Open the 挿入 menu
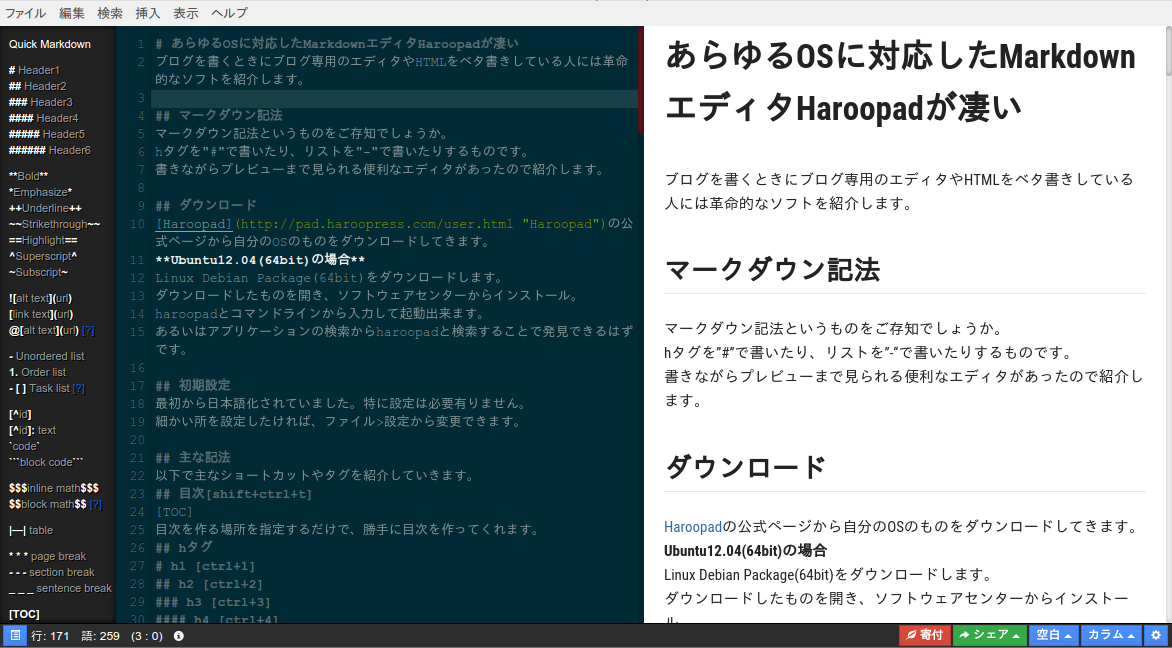Screen dimensions: 1172x648 148,13
